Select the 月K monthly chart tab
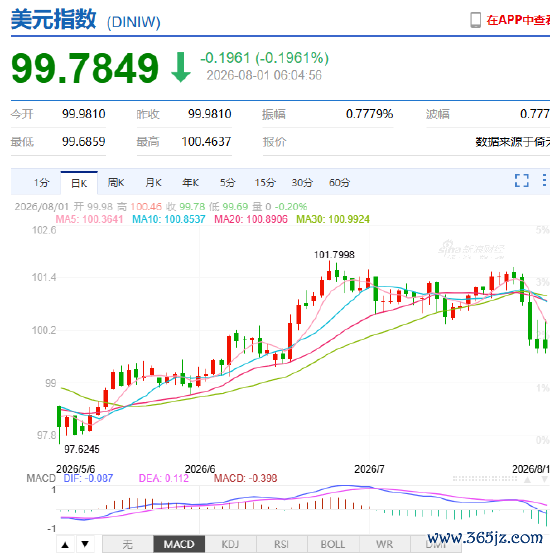The height and width of the screenshot is (553, 550). pyautogui.click(x=153, y=183)
